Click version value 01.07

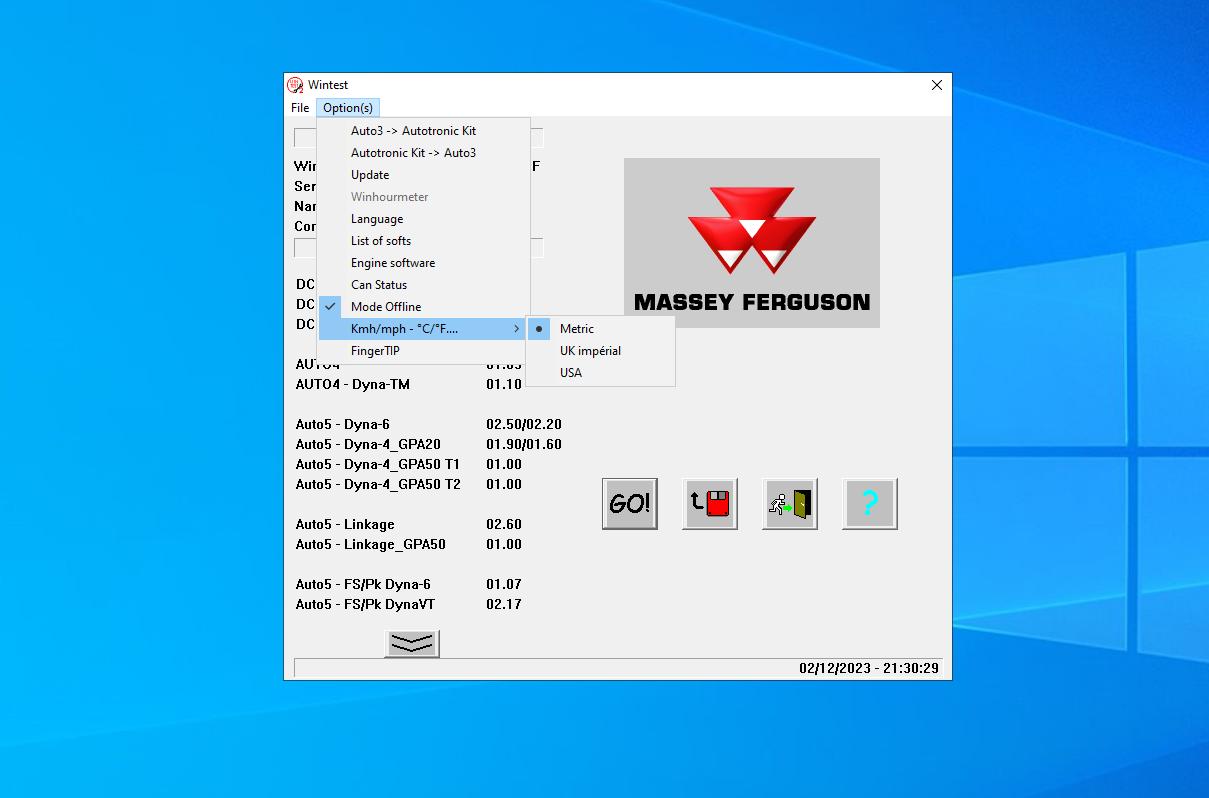click(x=504, y=584)
